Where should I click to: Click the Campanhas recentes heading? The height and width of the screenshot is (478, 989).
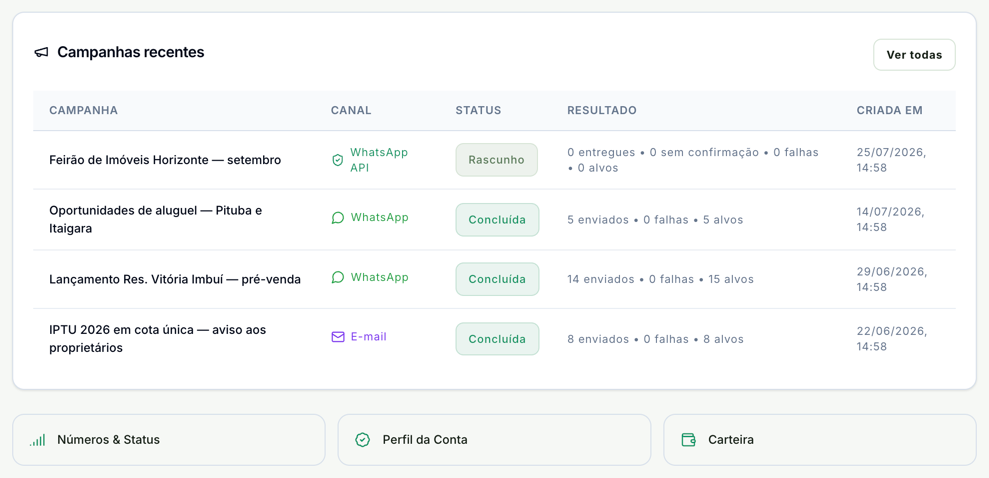coord(131,52)
